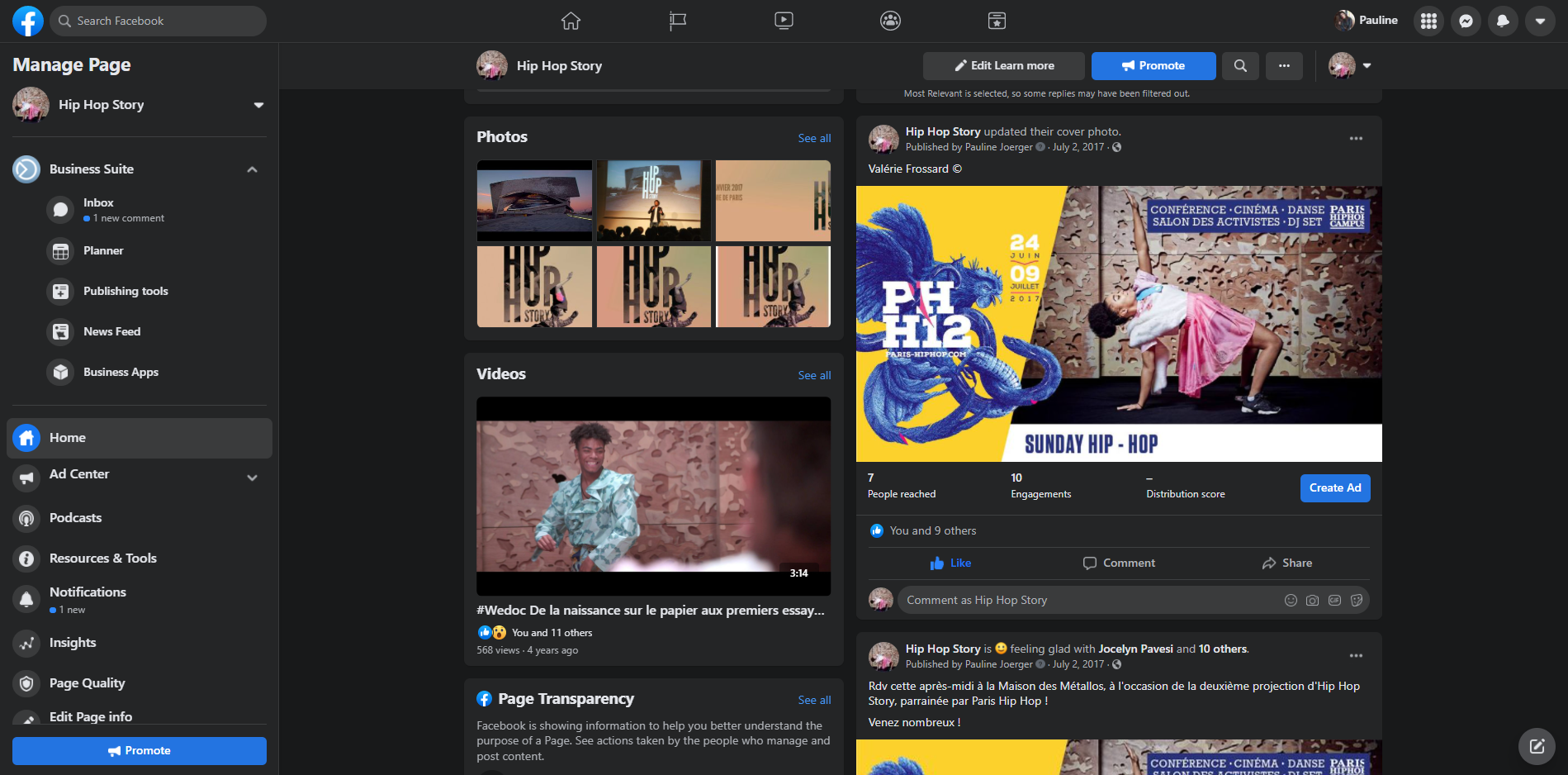Image resolution: width=1568 pixels, height=775 pixels.
Task: Click the Create Ad button on cover photo post
Action: 1335,488
